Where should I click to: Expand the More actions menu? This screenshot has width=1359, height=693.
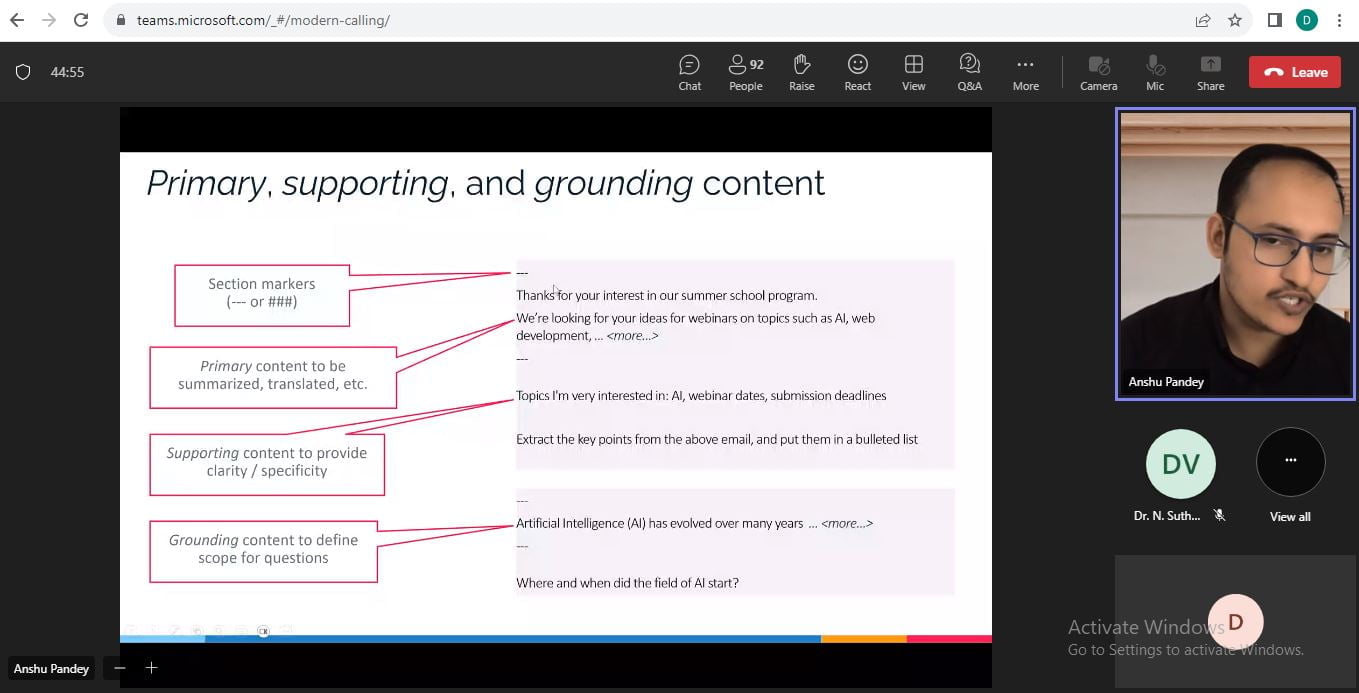[1025, 72]
